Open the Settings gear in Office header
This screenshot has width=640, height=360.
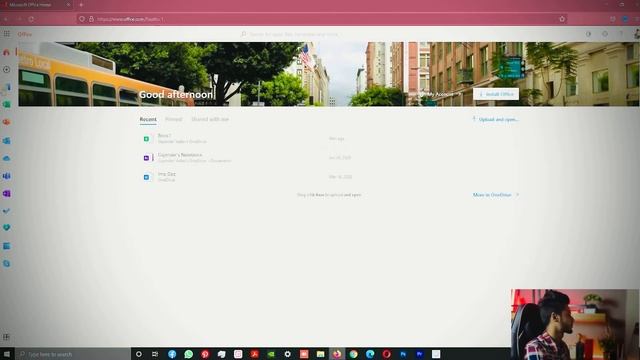pos(605,34)
